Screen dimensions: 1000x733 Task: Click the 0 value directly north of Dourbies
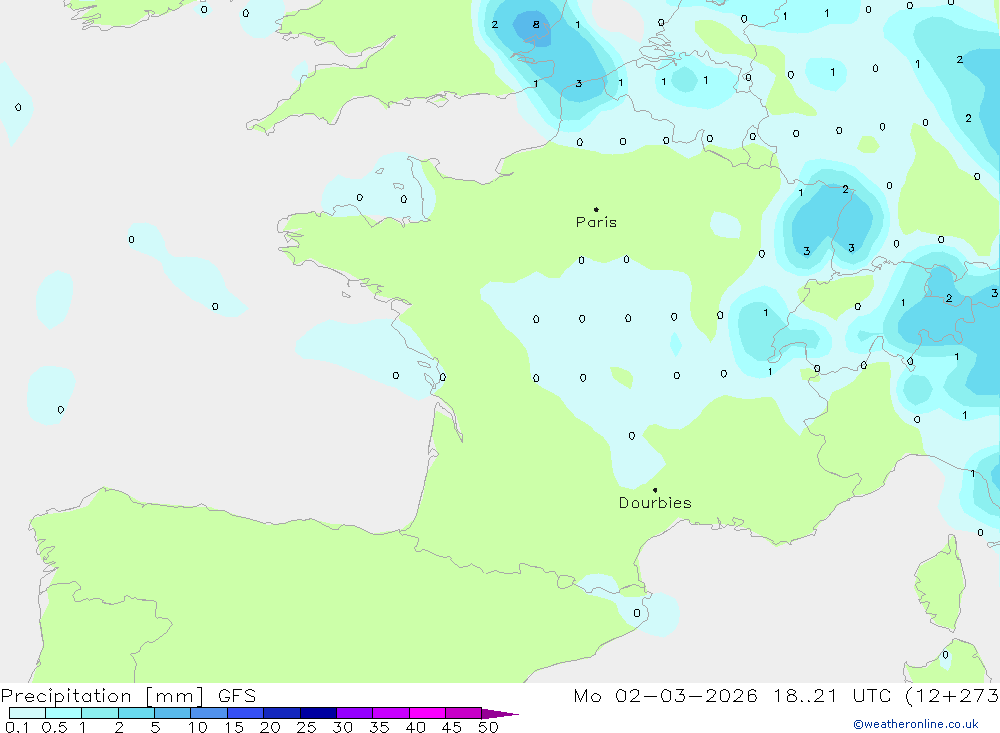click(x=631, y=436)
